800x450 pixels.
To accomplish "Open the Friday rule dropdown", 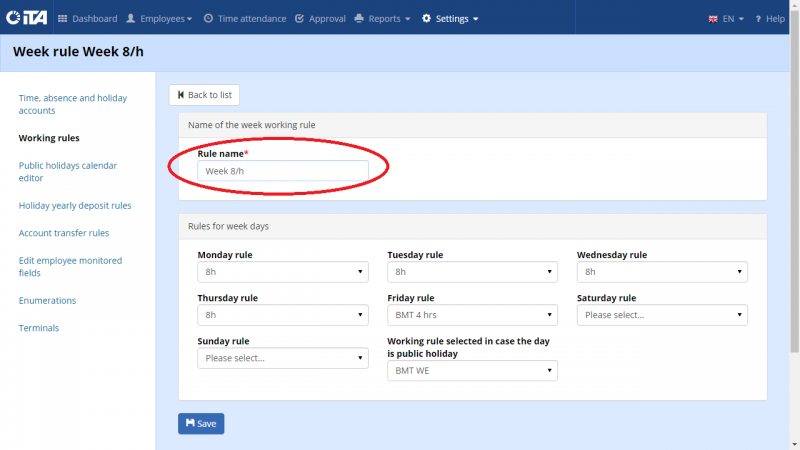I will click(x=472, y=315).
